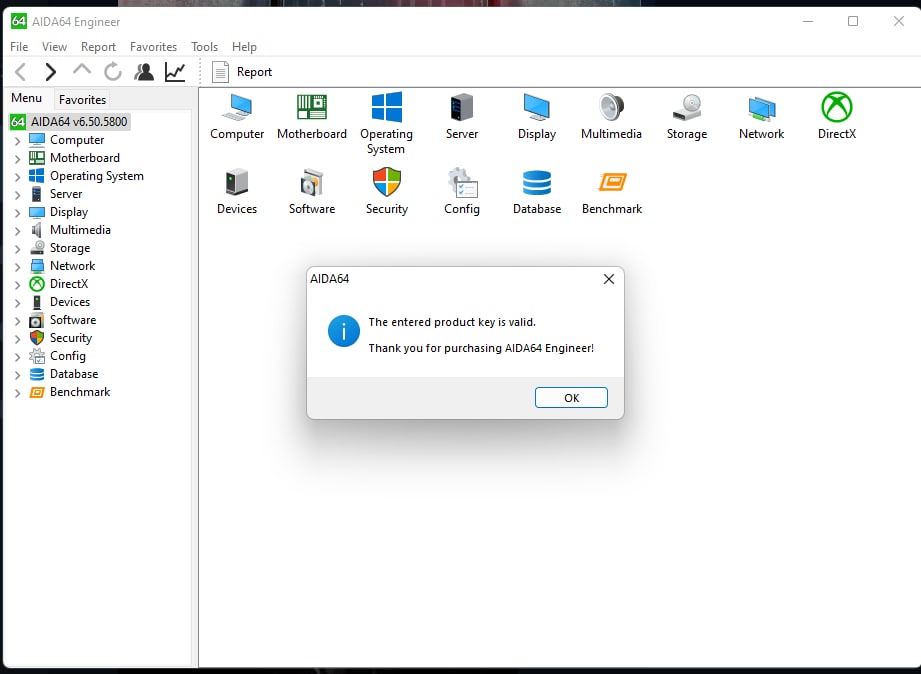921x674 pixels.
Task: Open the Config icon in main pane
Action: point(462,183)
